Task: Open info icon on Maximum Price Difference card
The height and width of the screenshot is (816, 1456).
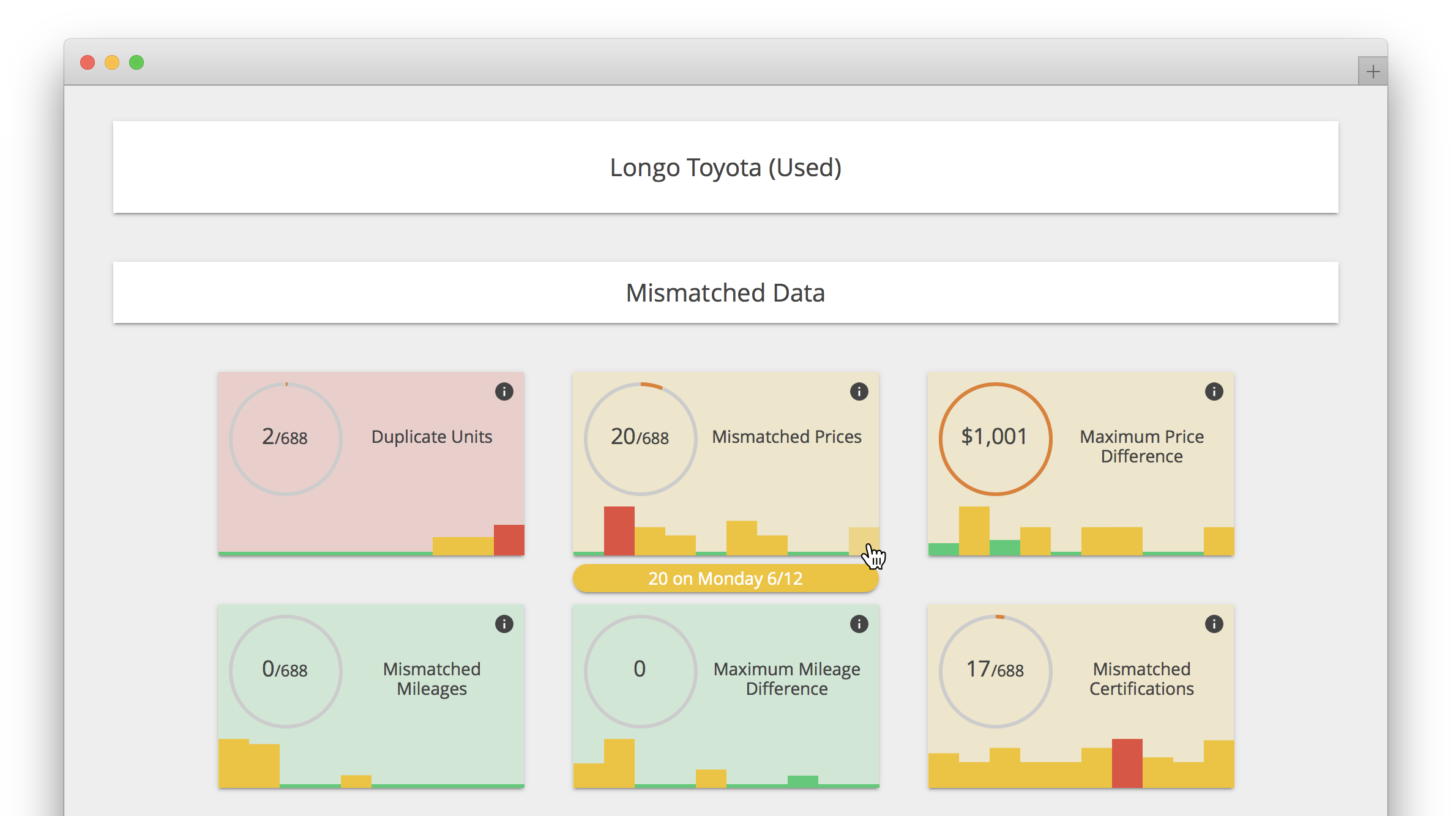Action: tap(1214, 391)
